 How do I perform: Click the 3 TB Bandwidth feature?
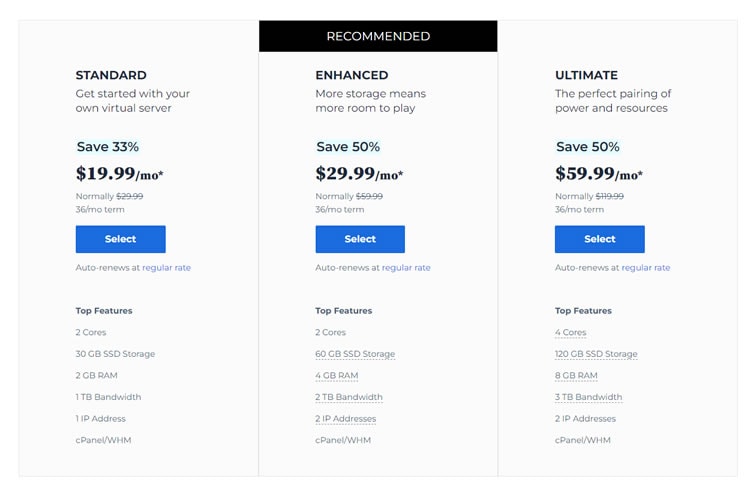588,397
